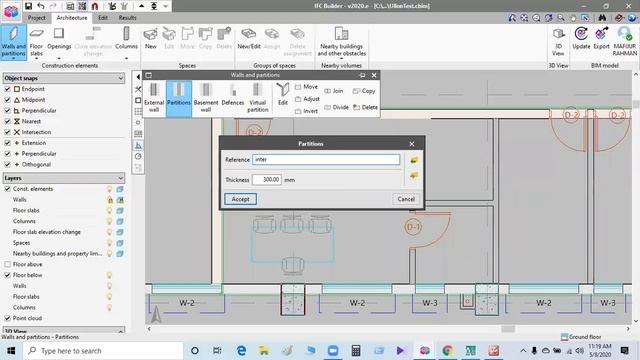Click the undo arrow in title bar

point(41,6)
